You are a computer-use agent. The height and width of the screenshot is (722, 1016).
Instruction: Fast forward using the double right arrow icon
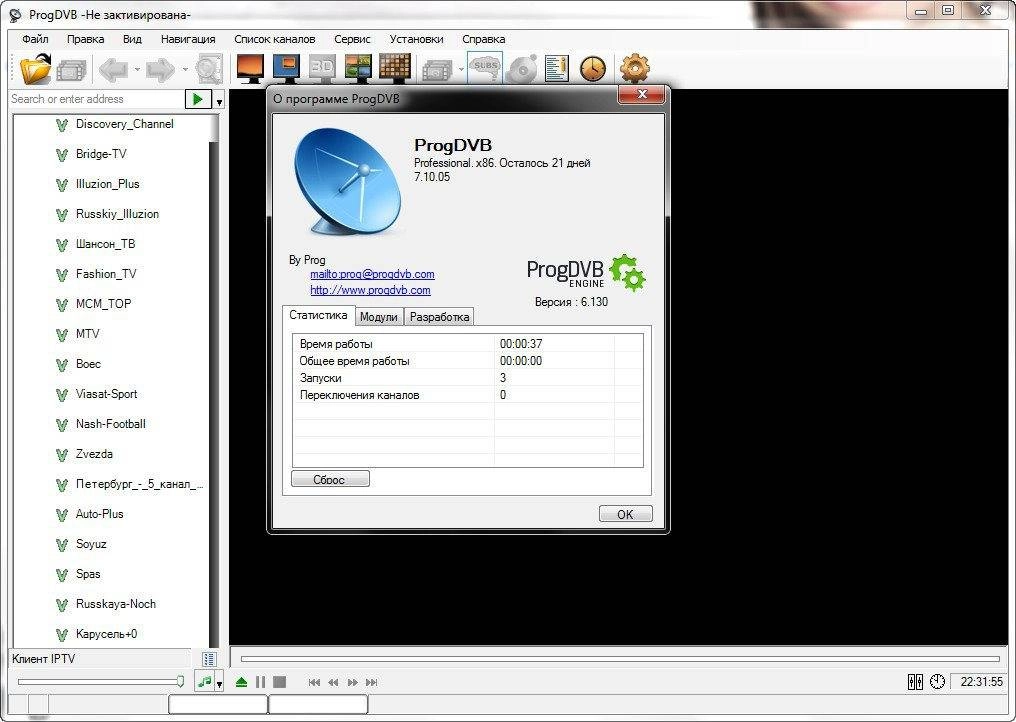[352, 682]
